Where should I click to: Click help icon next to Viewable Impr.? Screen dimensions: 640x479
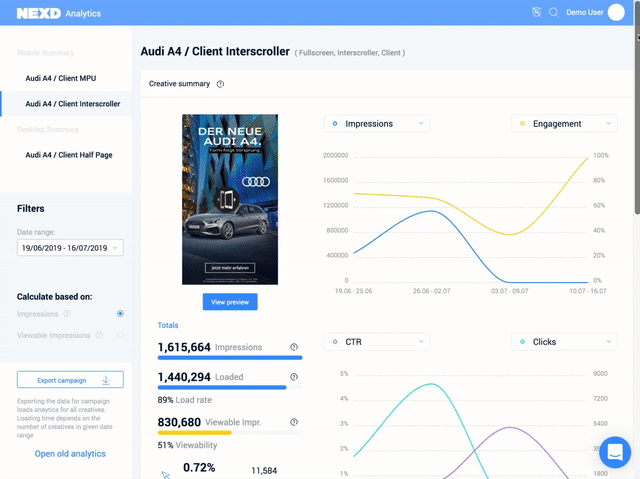tap(294, 422)
